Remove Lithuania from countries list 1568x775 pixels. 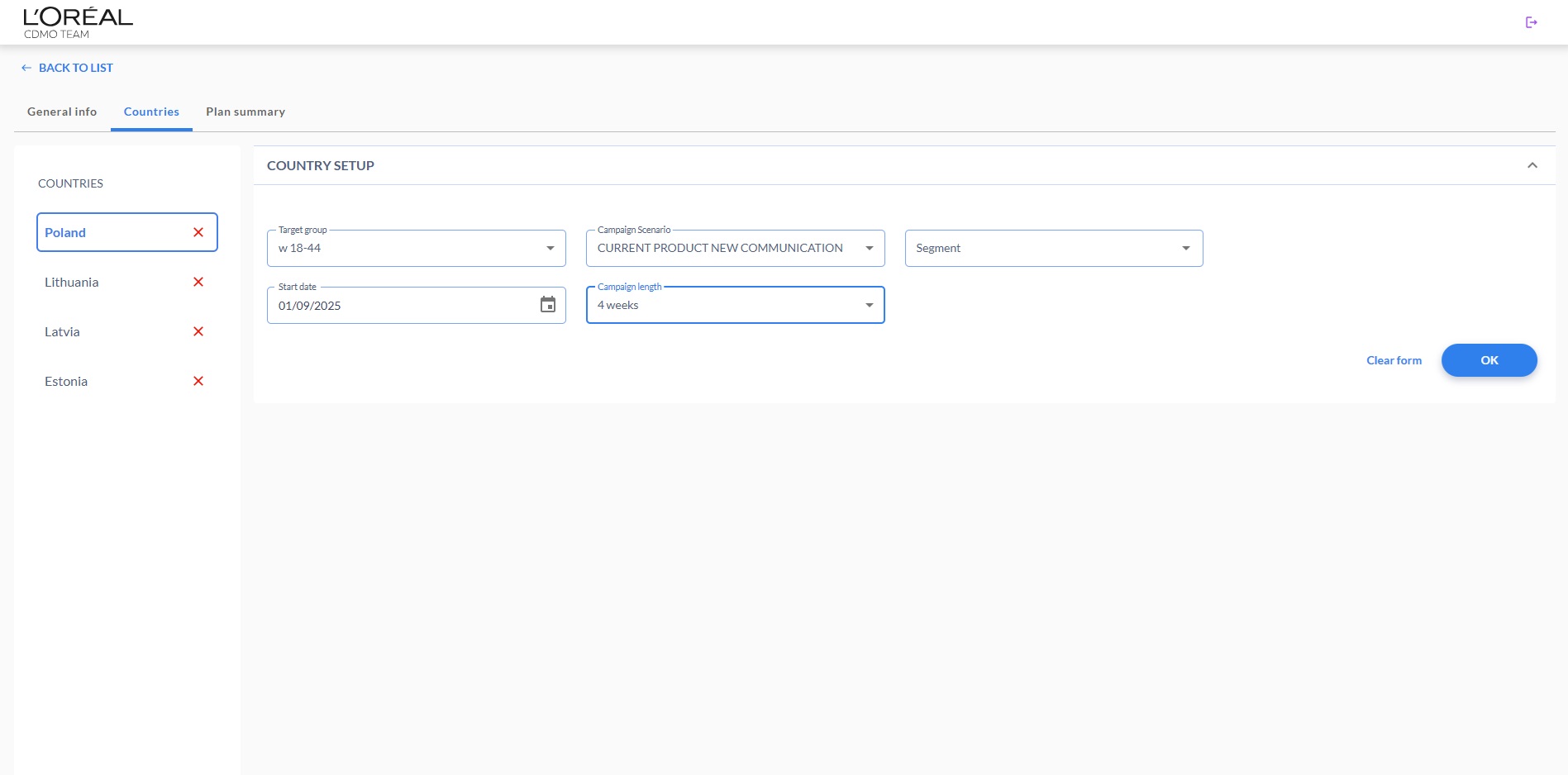198,282
